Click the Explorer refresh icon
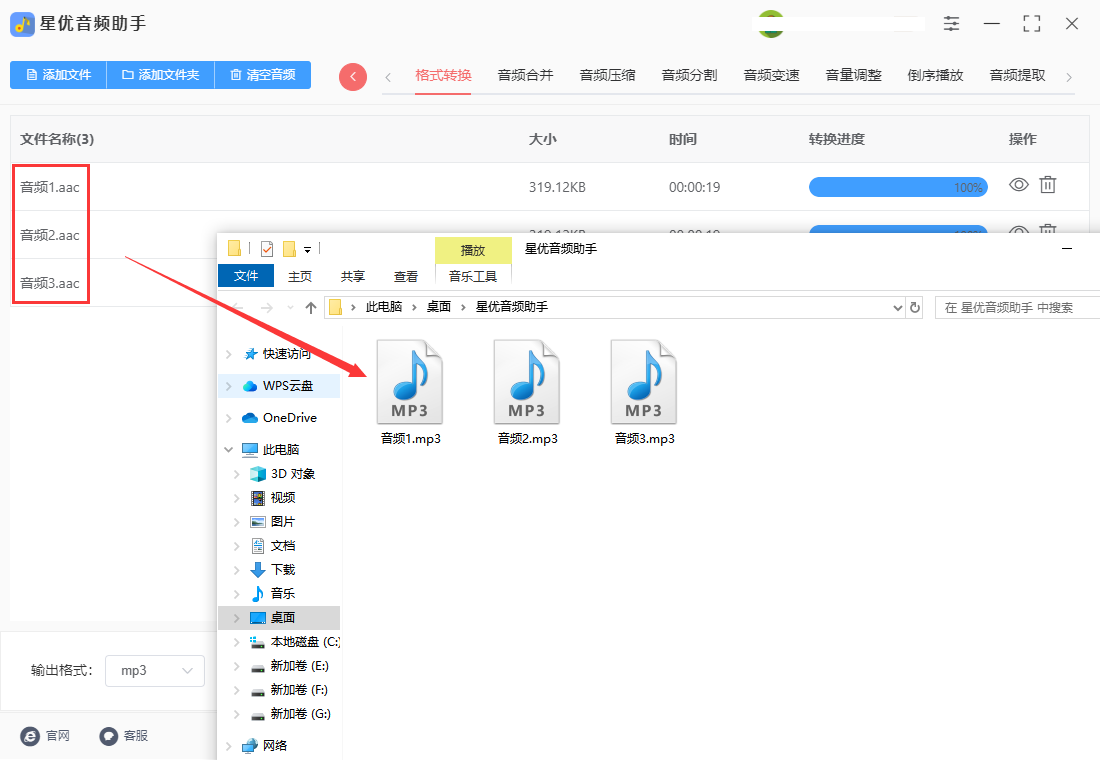This screenshot has width=1100, height=760. [x=915, y=307]
